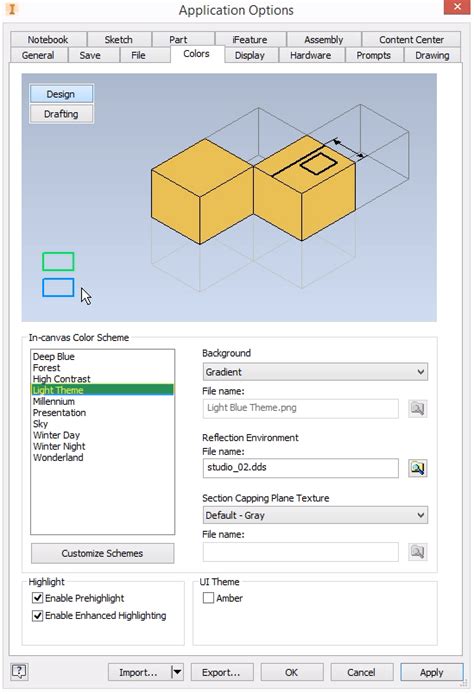Click the background file name browse icon
Image resolution: width=474 pixels, height=694 pixels.
417,408
